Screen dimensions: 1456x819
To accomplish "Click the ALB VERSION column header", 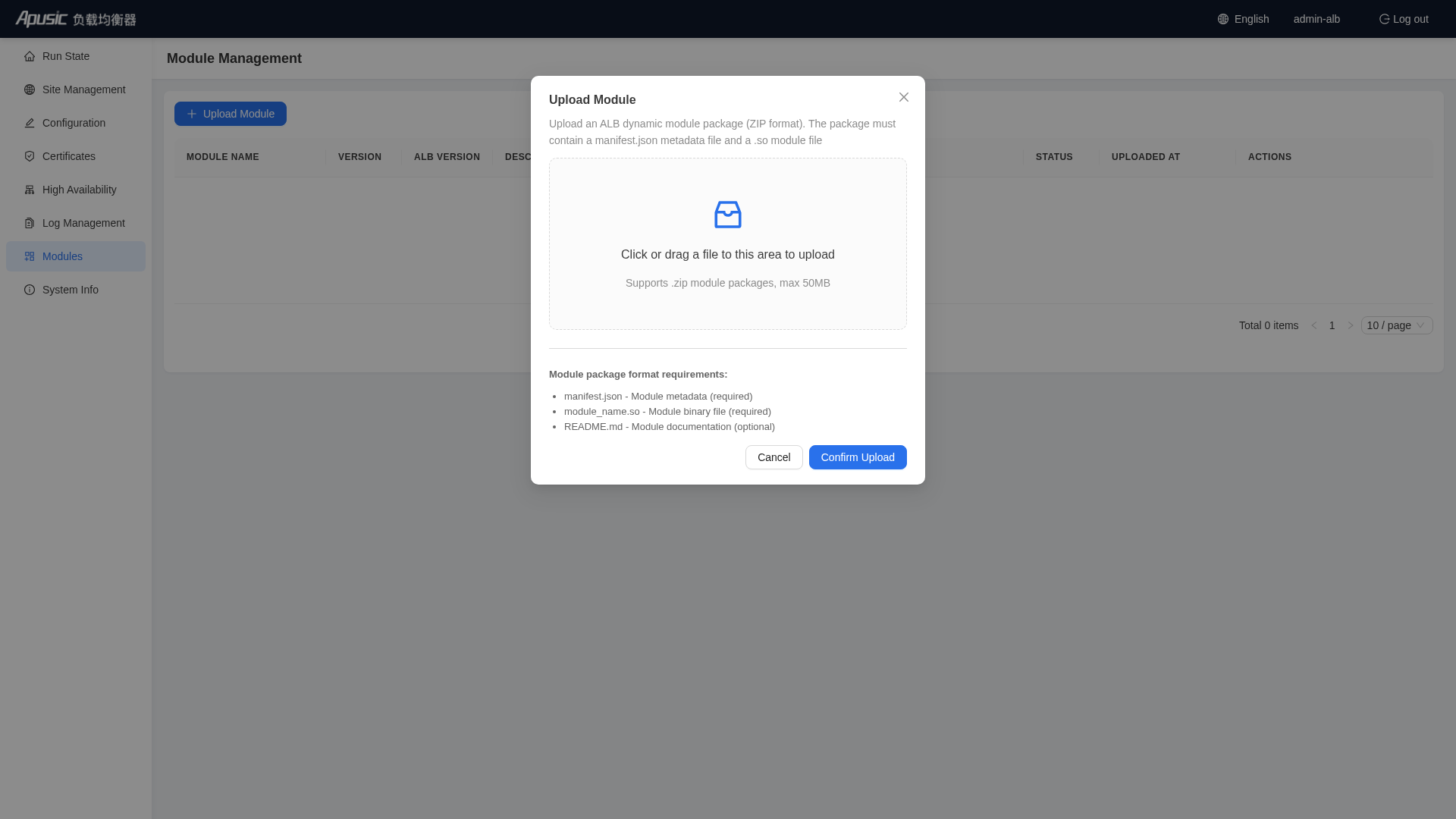I will click(x=447, y=157).
